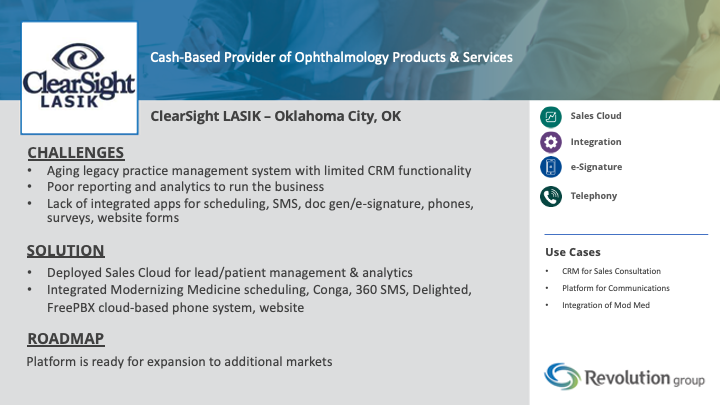Click the blue e-Signature phone icon
This screenshot has height=405, width=720.
(551, 167)
